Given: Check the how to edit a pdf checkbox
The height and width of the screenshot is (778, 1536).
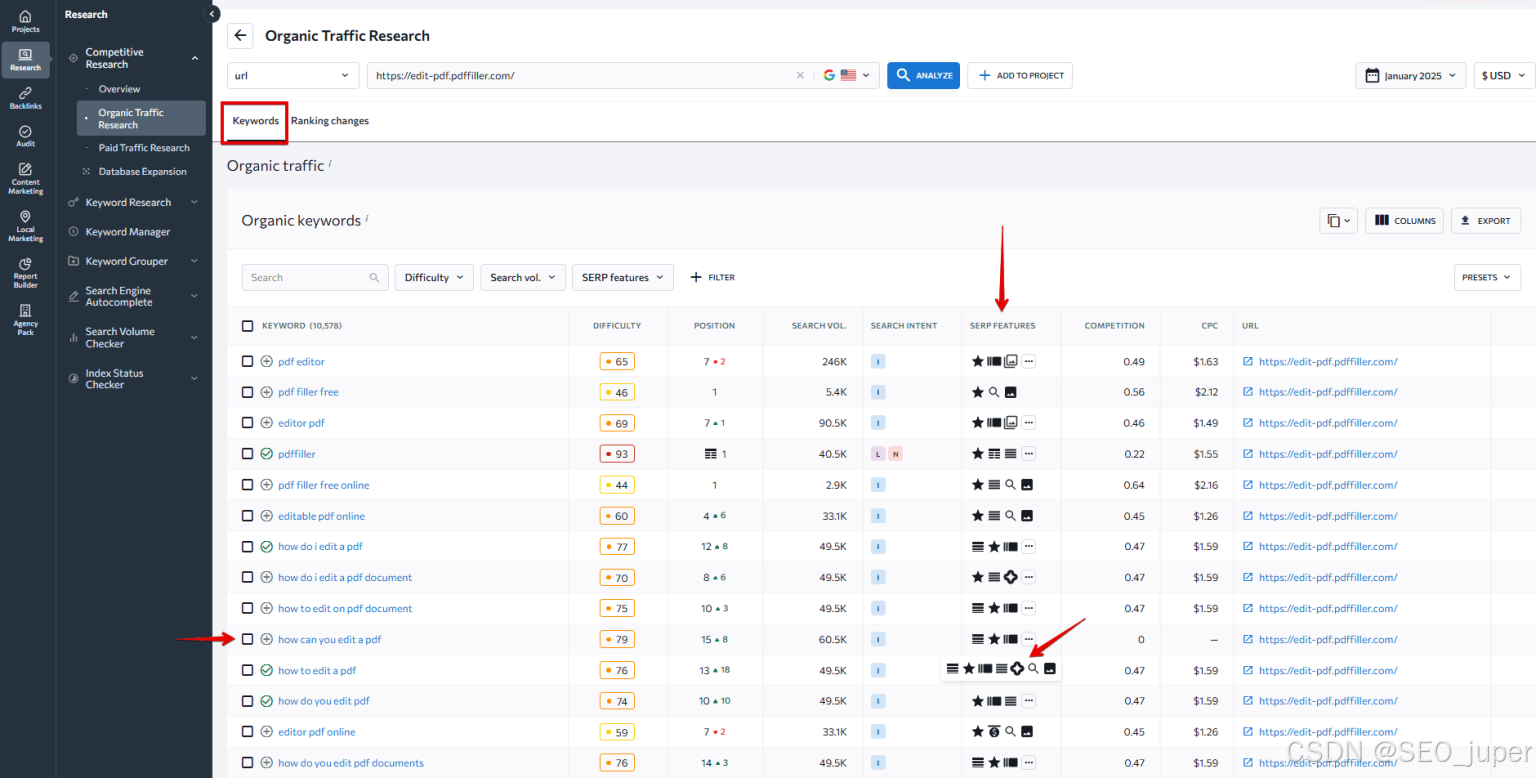Looking at the screenshot, I should tap(248, 670).
